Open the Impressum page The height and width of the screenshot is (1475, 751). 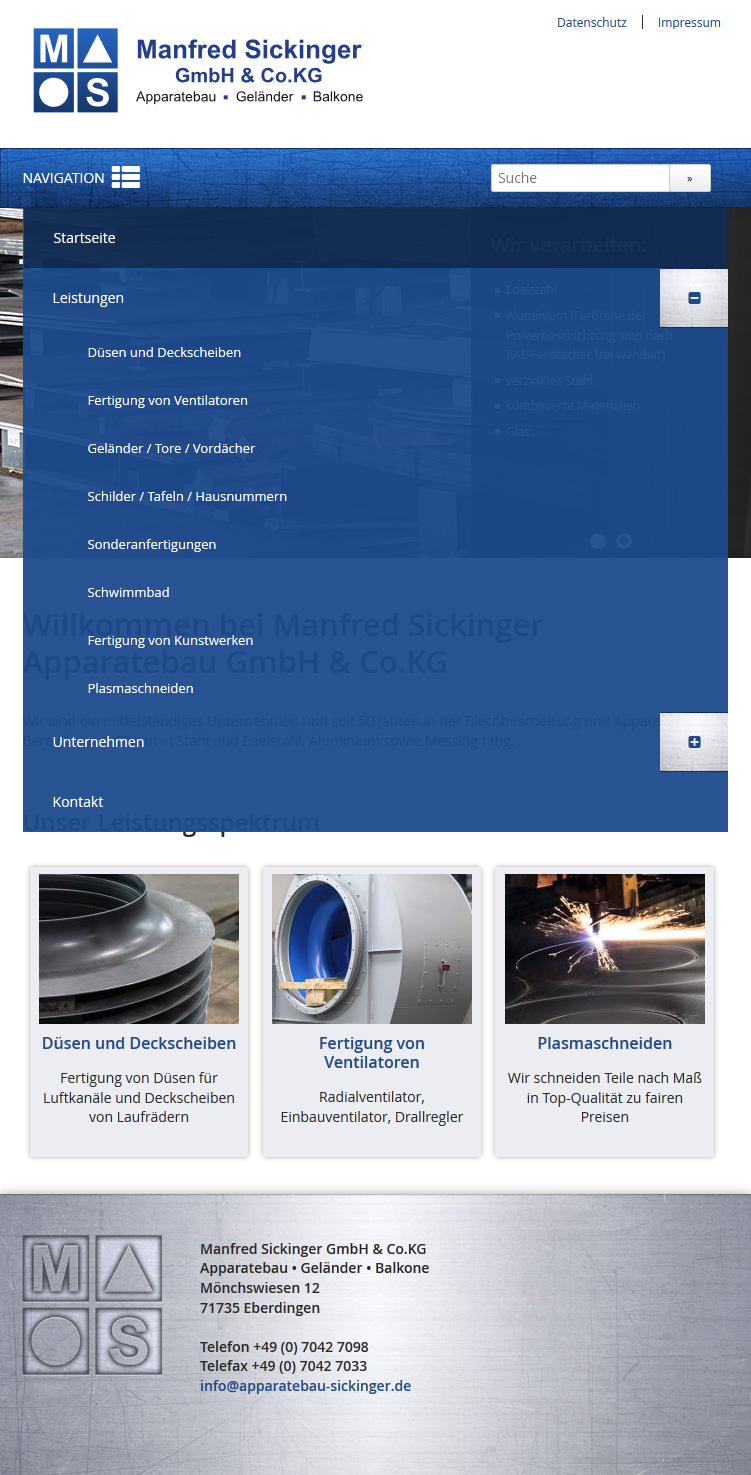click(x=689, y=22)
